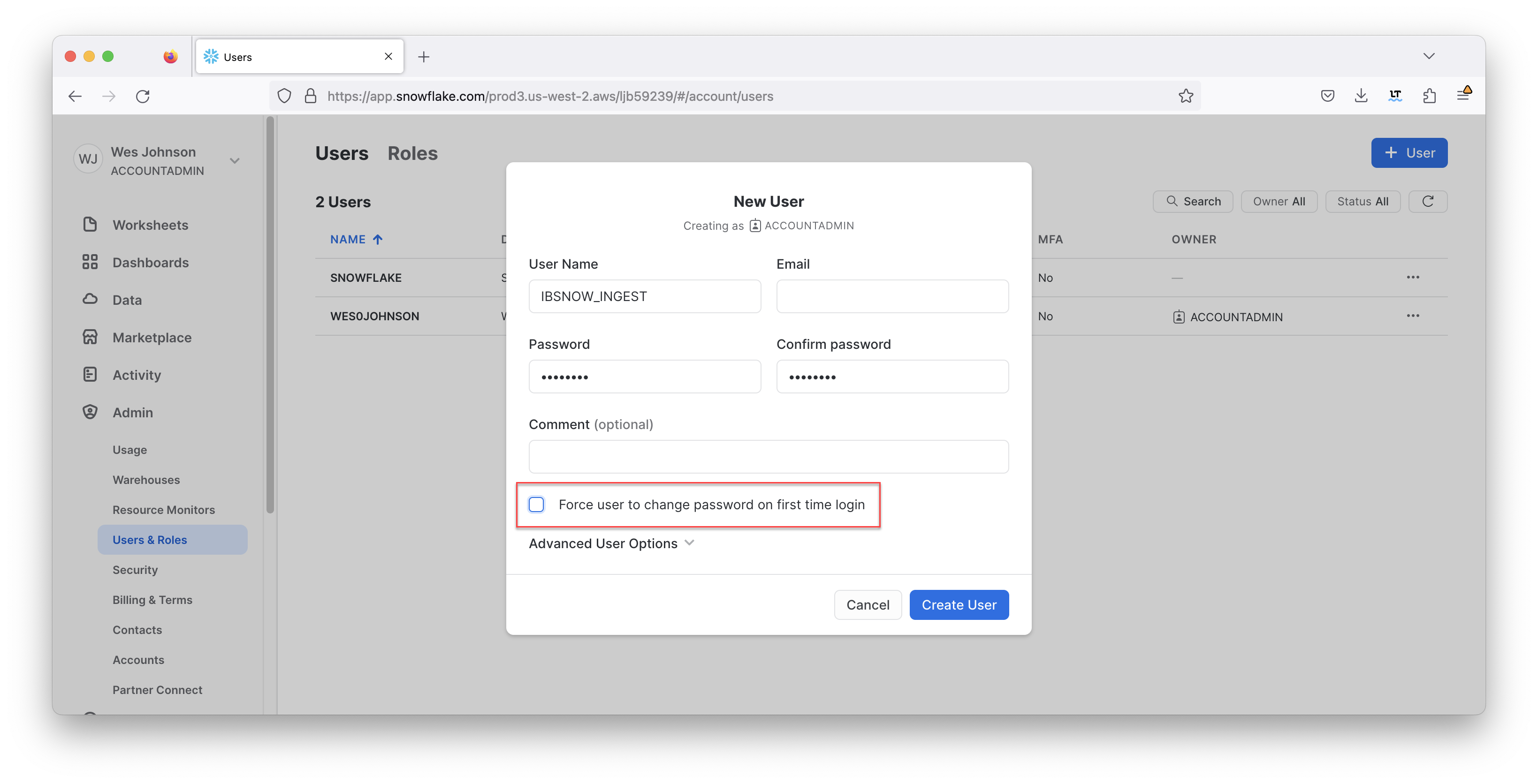The width and height of the screenshot is (1538, 784).
Task: Open the users Search box
Action: [x=1193, y=201]
